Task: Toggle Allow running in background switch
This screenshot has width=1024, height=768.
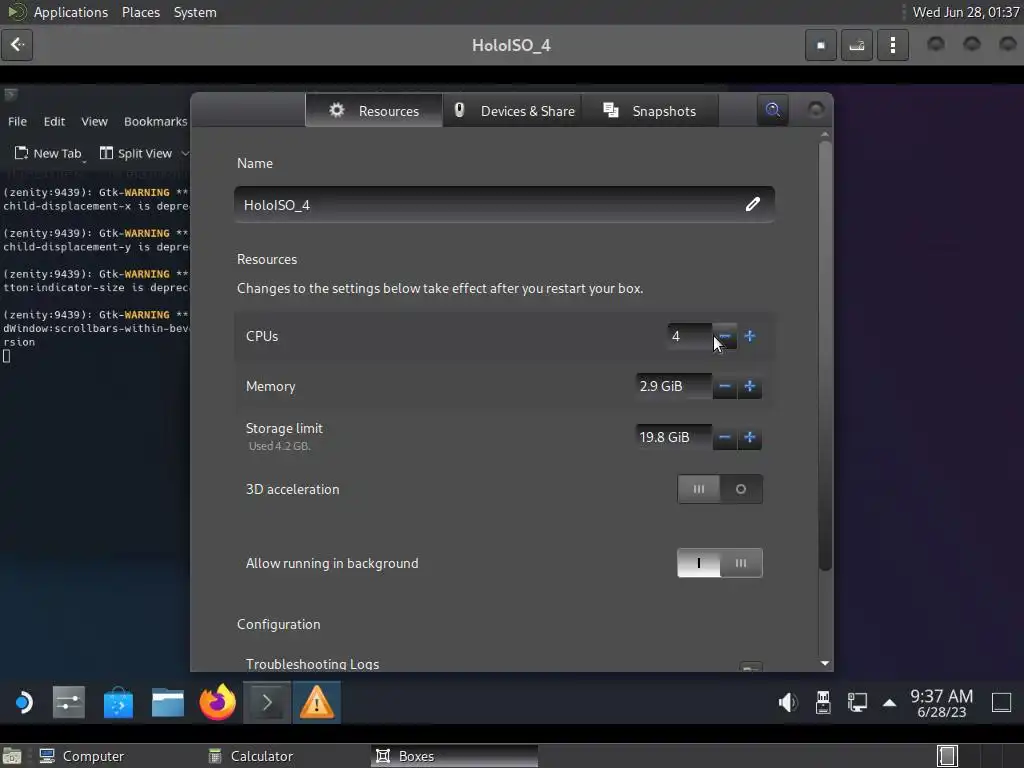Action: [720, 563]
